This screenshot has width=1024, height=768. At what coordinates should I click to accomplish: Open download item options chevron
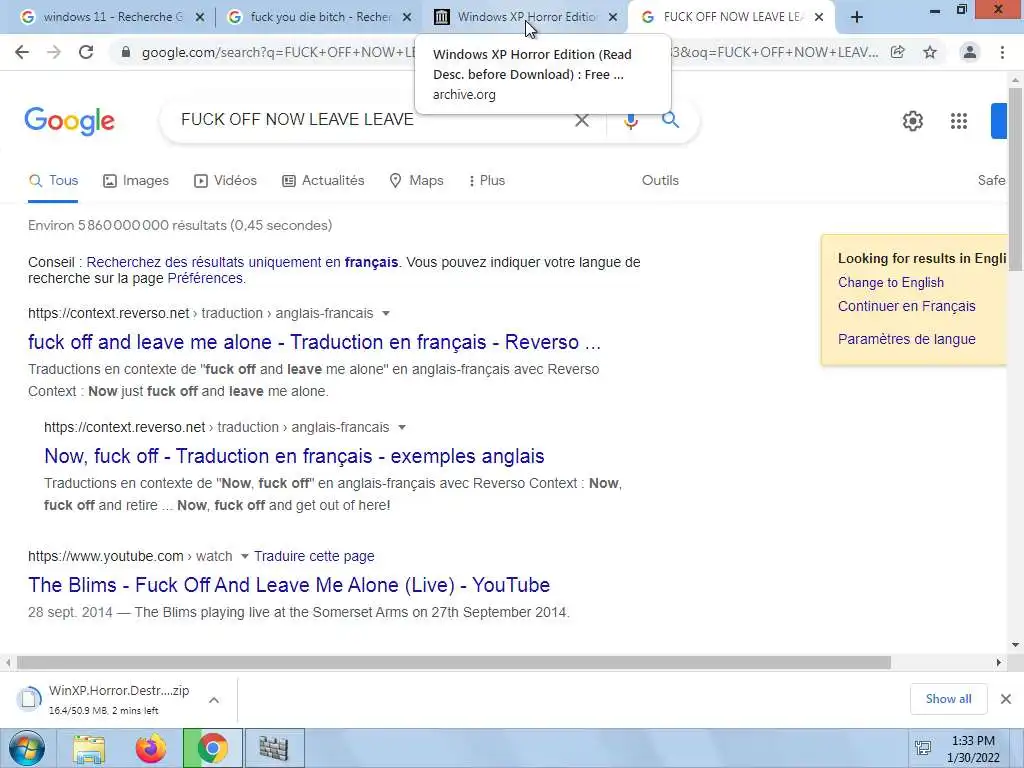pos(214,700)
